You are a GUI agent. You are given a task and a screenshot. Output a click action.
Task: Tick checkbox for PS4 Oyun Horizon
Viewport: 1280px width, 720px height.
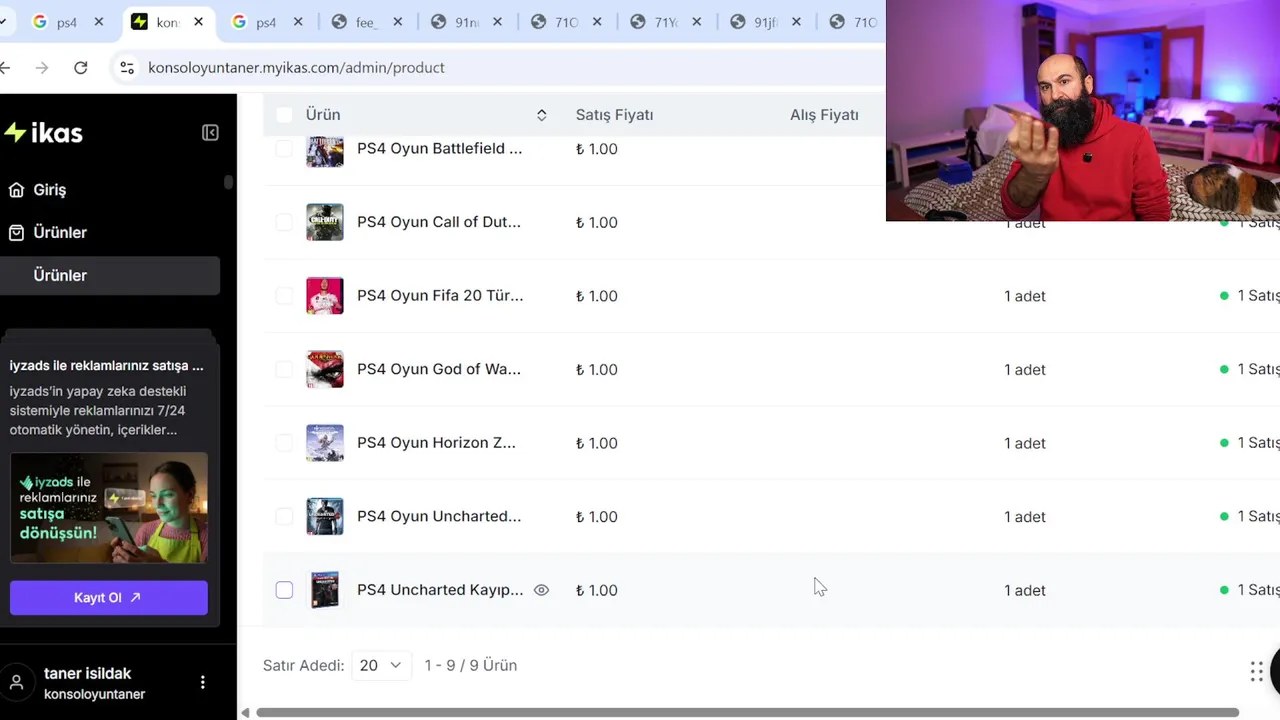284,443
